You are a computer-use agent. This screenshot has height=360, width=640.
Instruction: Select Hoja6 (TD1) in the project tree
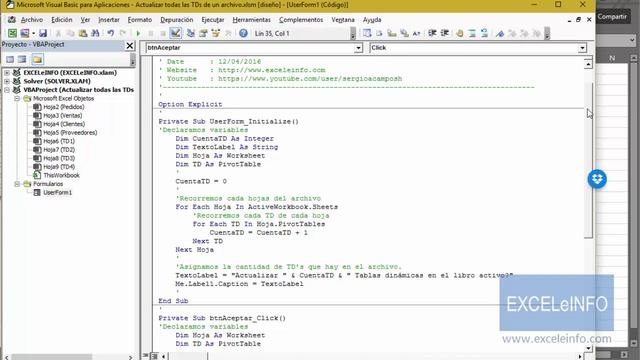pyautogui.click(x=59, y=141)
